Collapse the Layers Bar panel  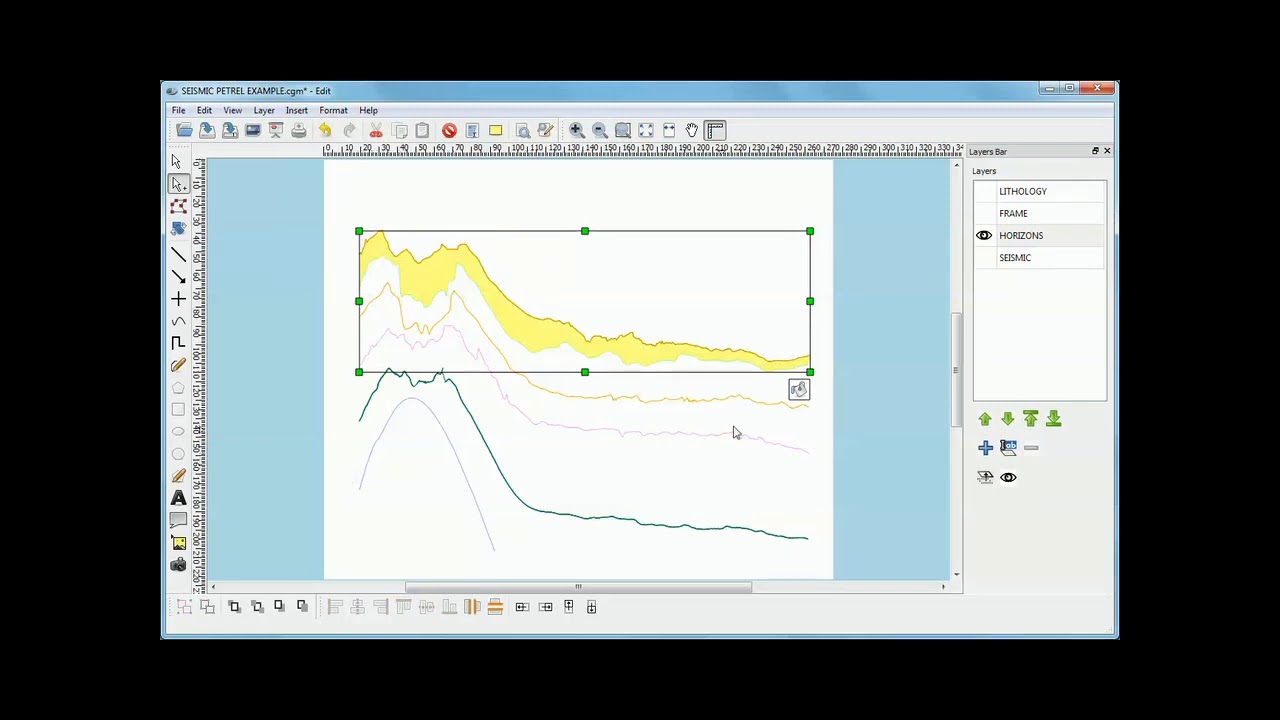point(1095,151)
